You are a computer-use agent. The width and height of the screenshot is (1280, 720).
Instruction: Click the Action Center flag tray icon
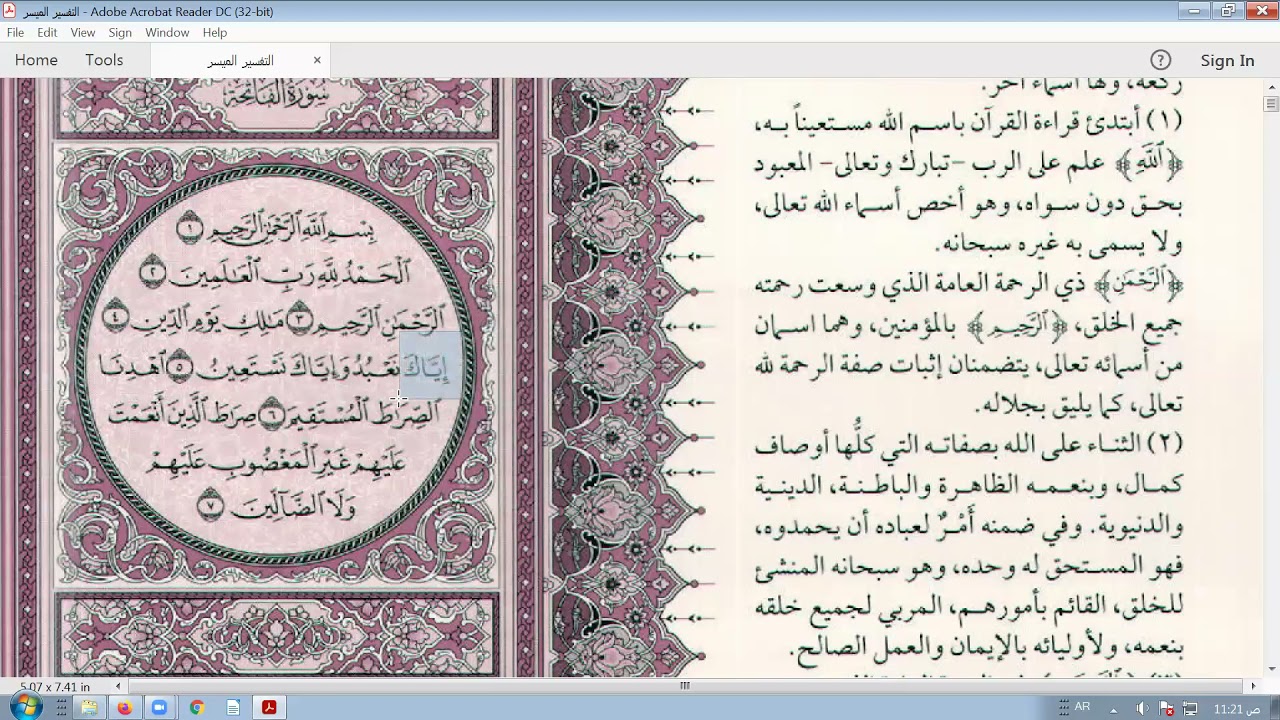click(1166, 709)
